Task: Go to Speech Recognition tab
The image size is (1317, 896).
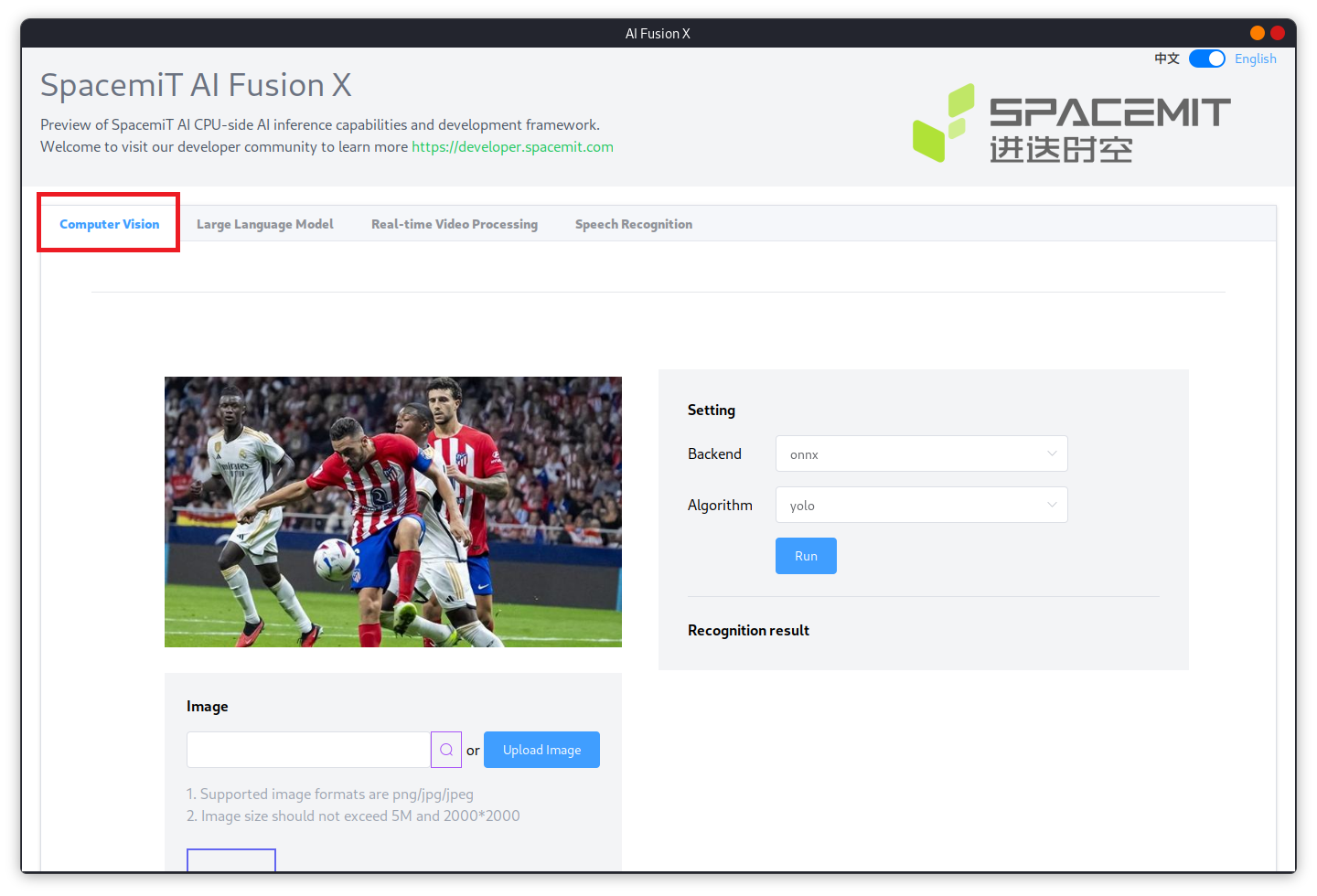Action: coord(634,224)
